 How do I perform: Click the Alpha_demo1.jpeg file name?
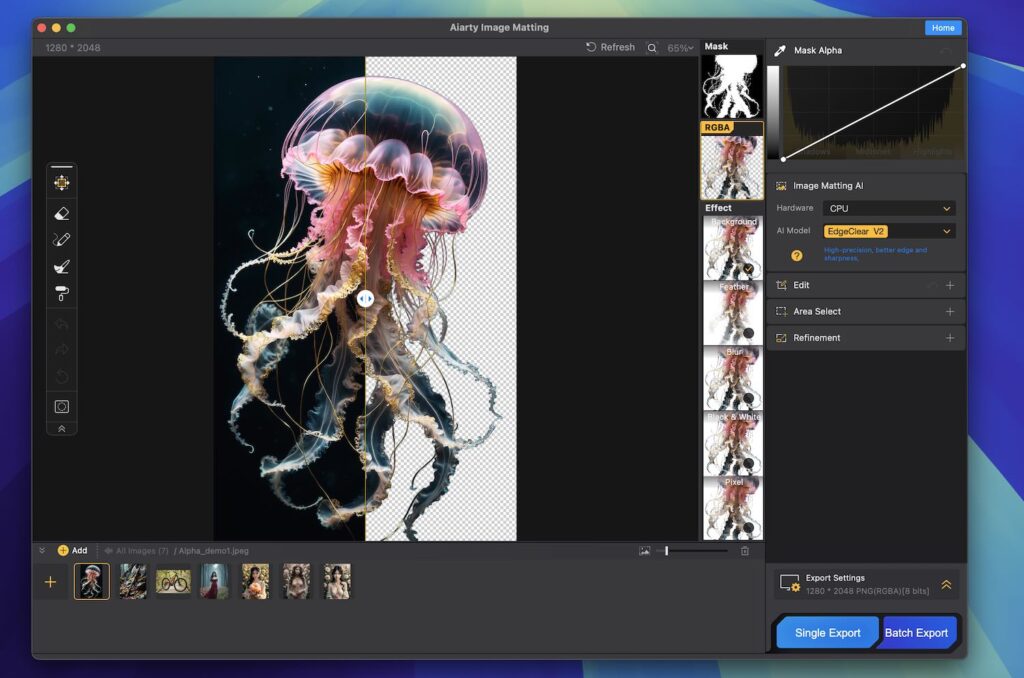point(214,551)
